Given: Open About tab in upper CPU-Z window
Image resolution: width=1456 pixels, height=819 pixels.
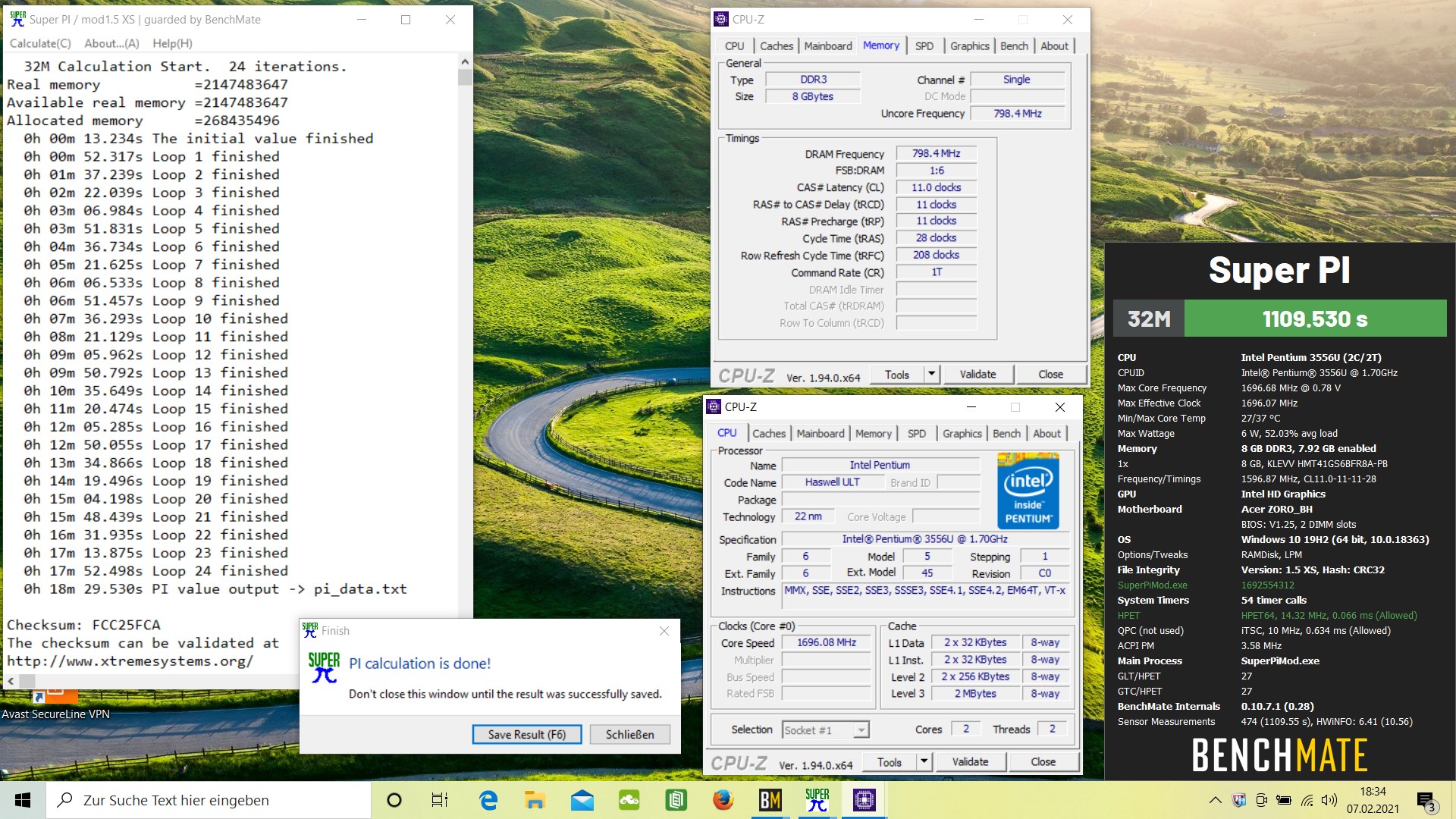Looking at the screenshot, I should (x=1054, y=46).
